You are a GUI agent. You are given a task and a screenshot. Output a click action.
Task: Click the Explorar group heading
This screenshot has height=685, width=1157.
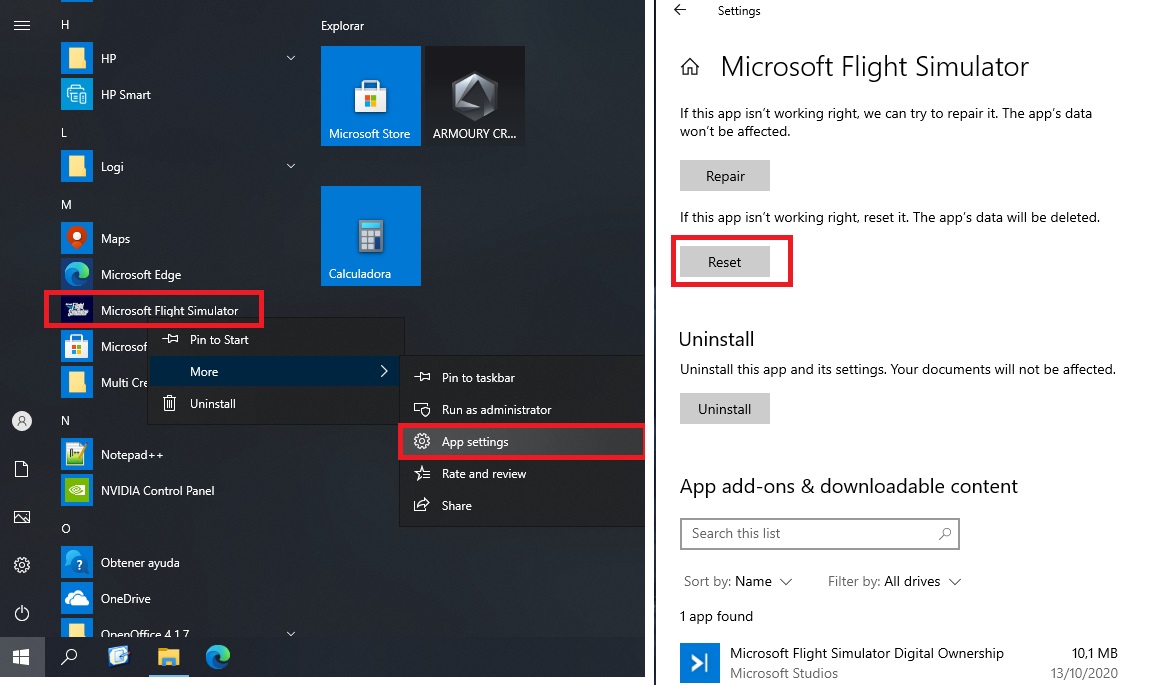point(342,26)
